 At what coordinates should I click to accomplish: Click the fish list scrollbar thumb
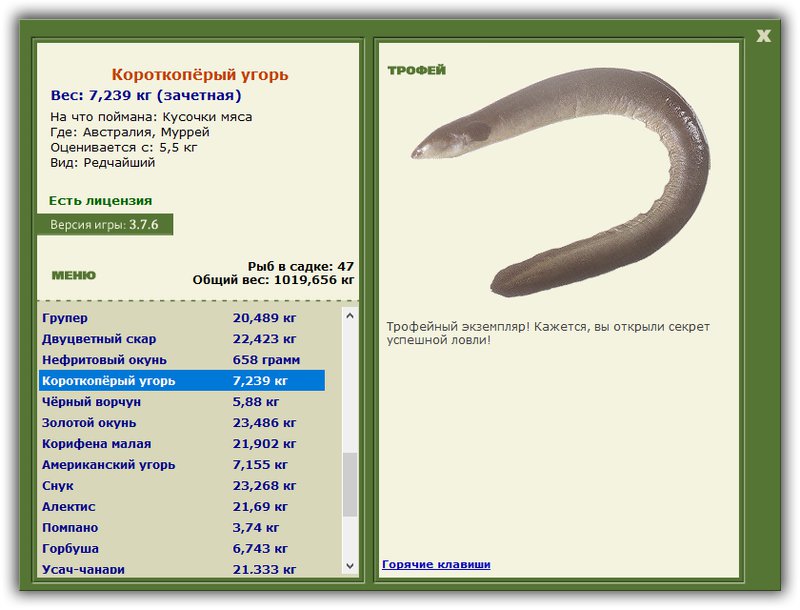350,485
